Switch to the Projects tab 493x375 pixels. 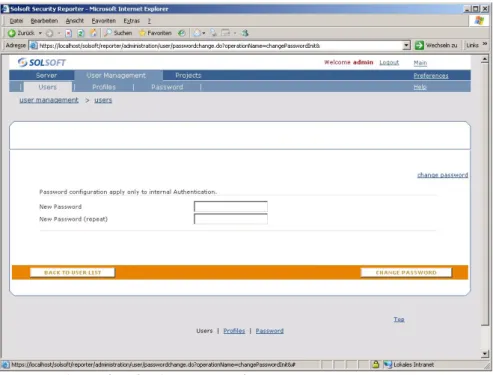point(188,75)
